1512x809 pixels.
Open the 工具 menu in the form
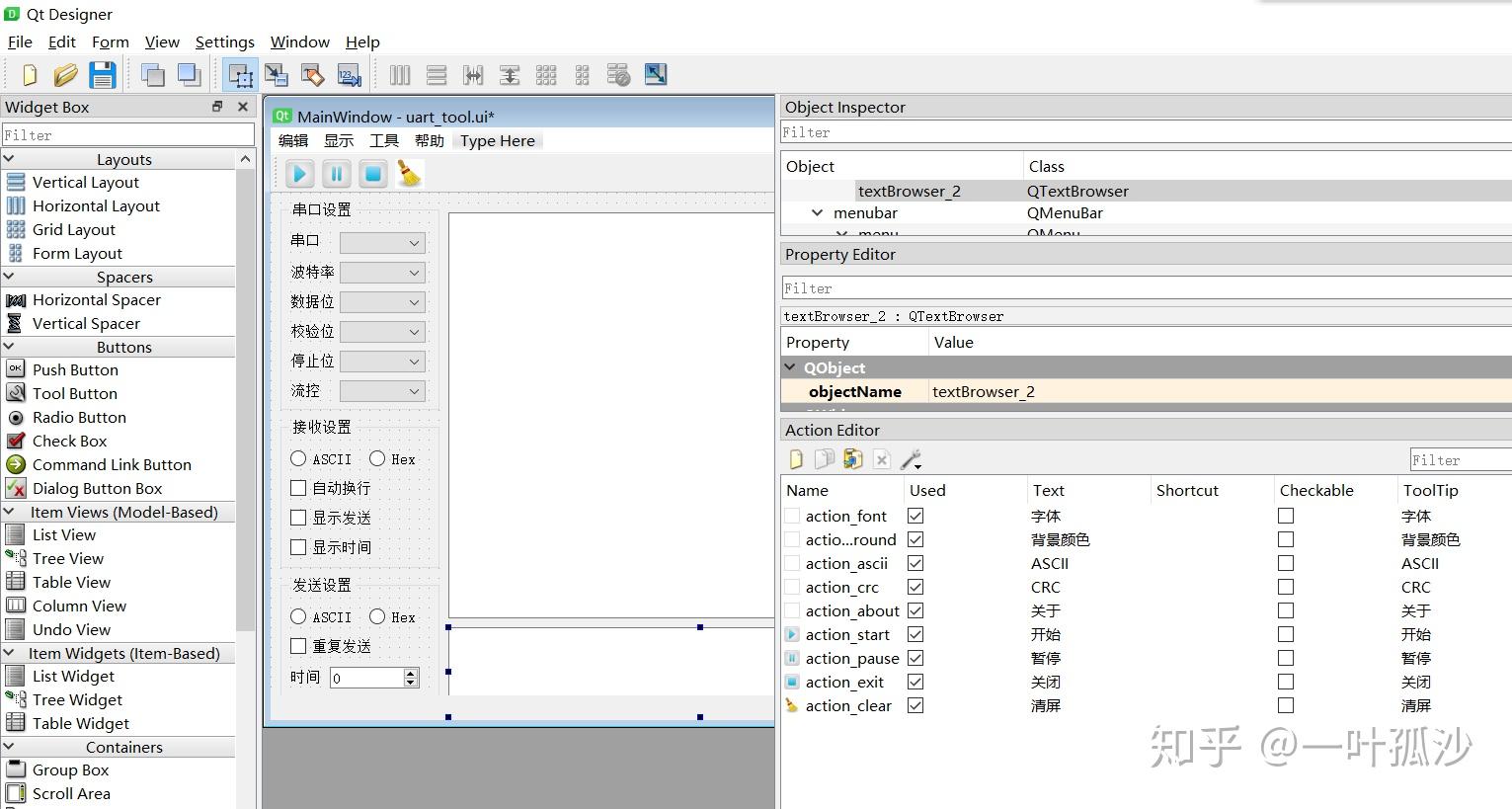[x=384, y=141]
